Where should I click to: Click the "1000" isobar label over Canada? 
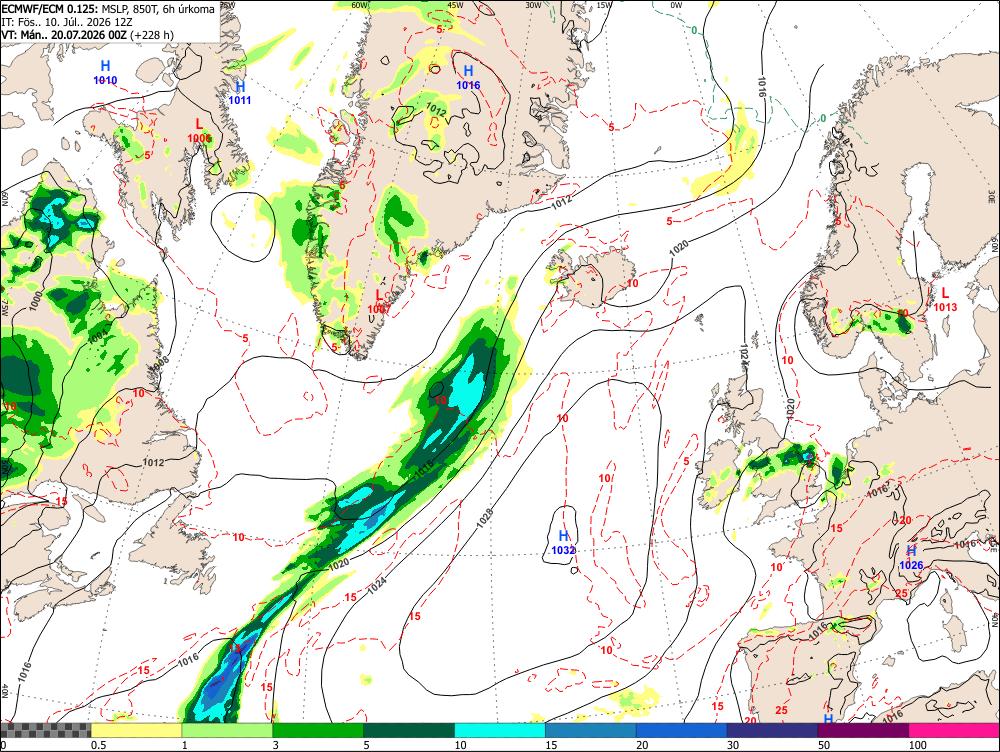click(x=36, y=300)
